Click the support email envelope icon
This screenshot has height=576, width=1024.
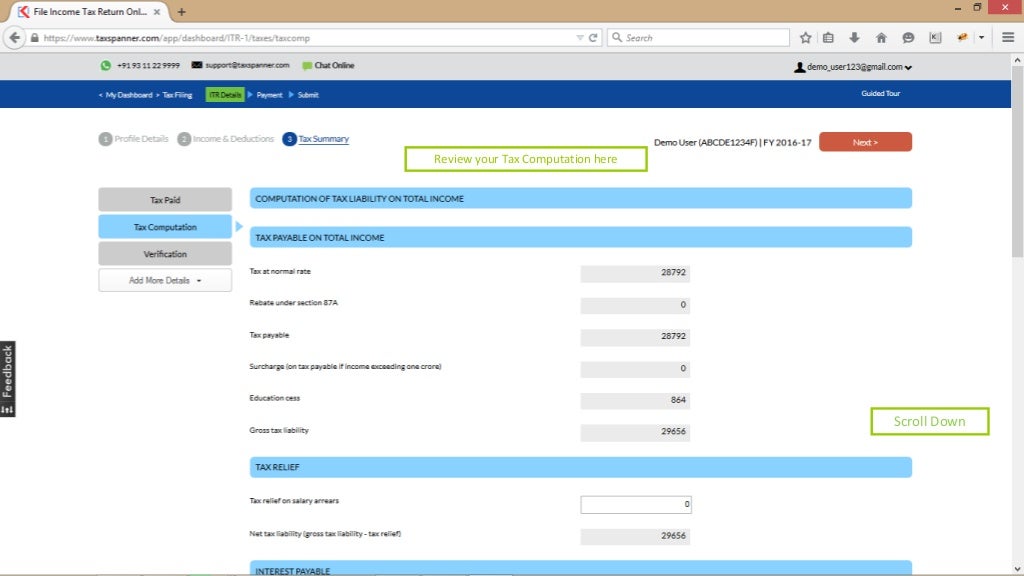tap(197, 65)
